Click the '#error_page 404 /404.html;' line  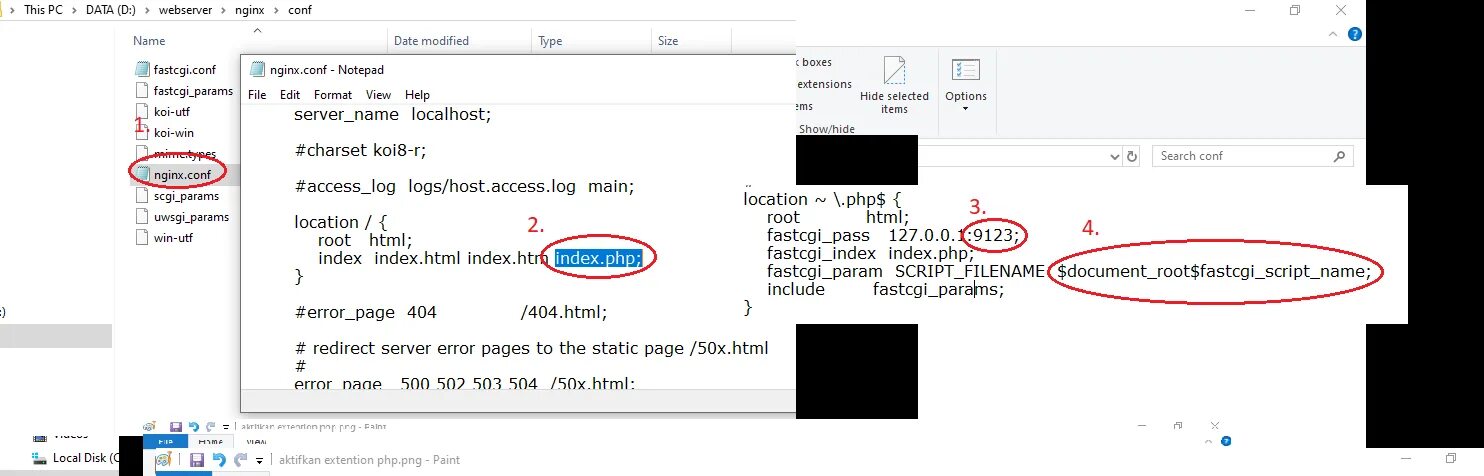coord(450,312)
